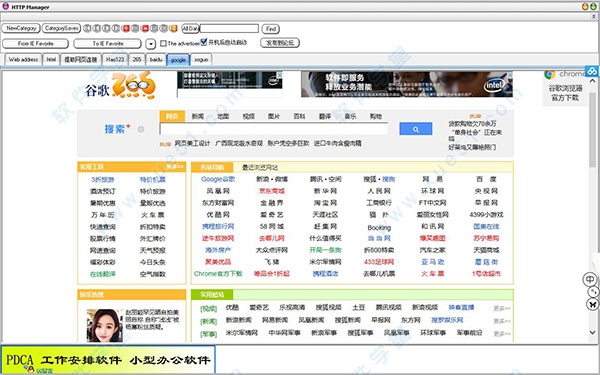Expand 更多 on the 视频 row
The image size is (600, 375).
(x=502, y=308)
